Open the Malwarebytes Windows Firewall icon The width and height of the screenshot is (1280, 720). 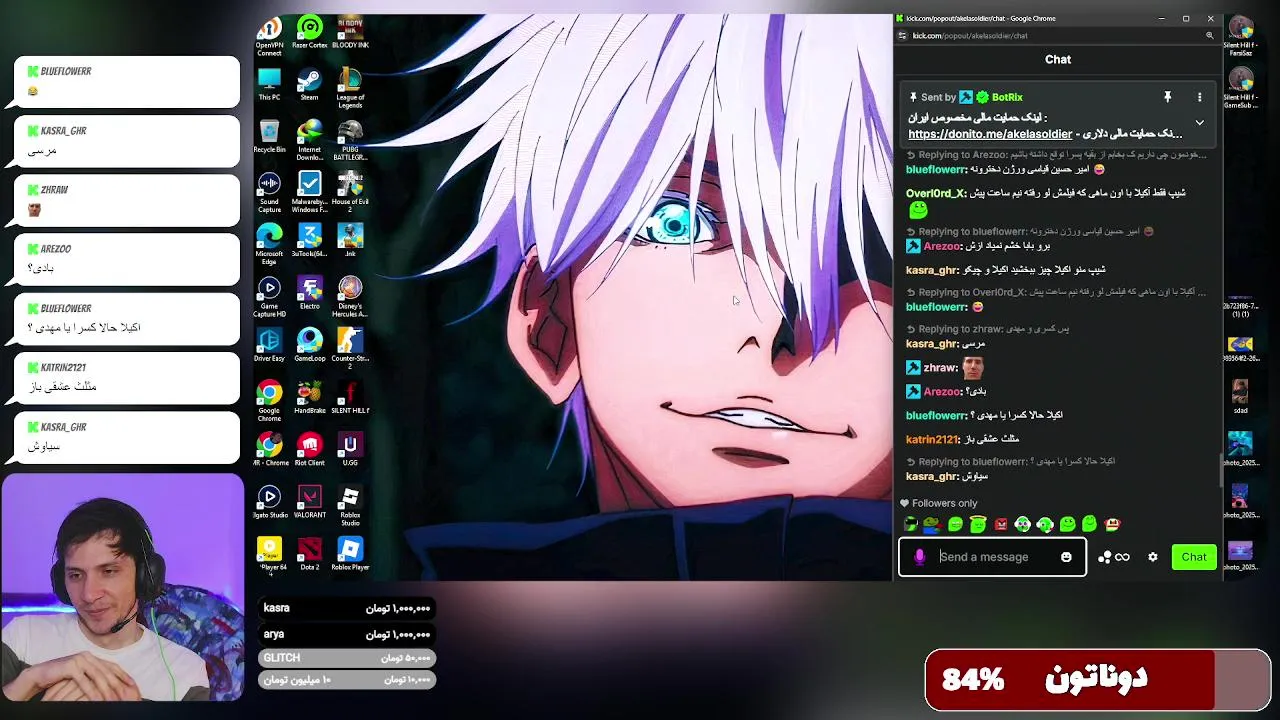310,192
